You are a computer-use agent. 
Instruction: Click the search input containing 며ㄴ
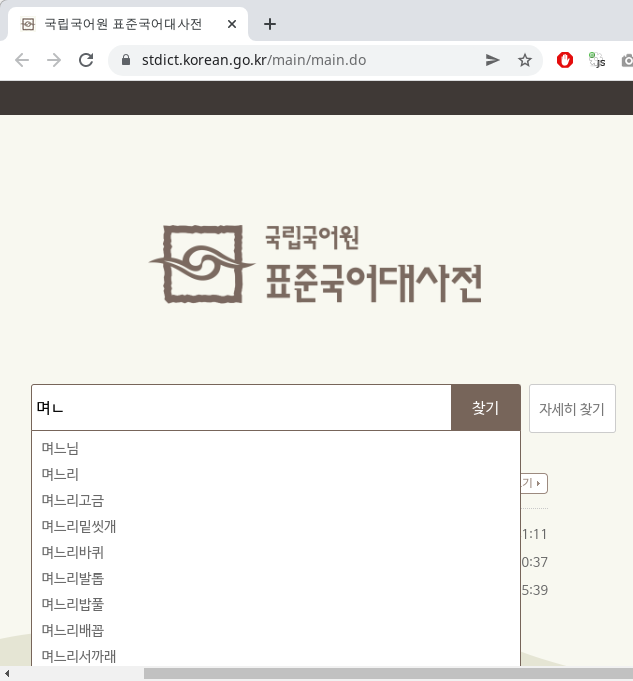point(242,407)
